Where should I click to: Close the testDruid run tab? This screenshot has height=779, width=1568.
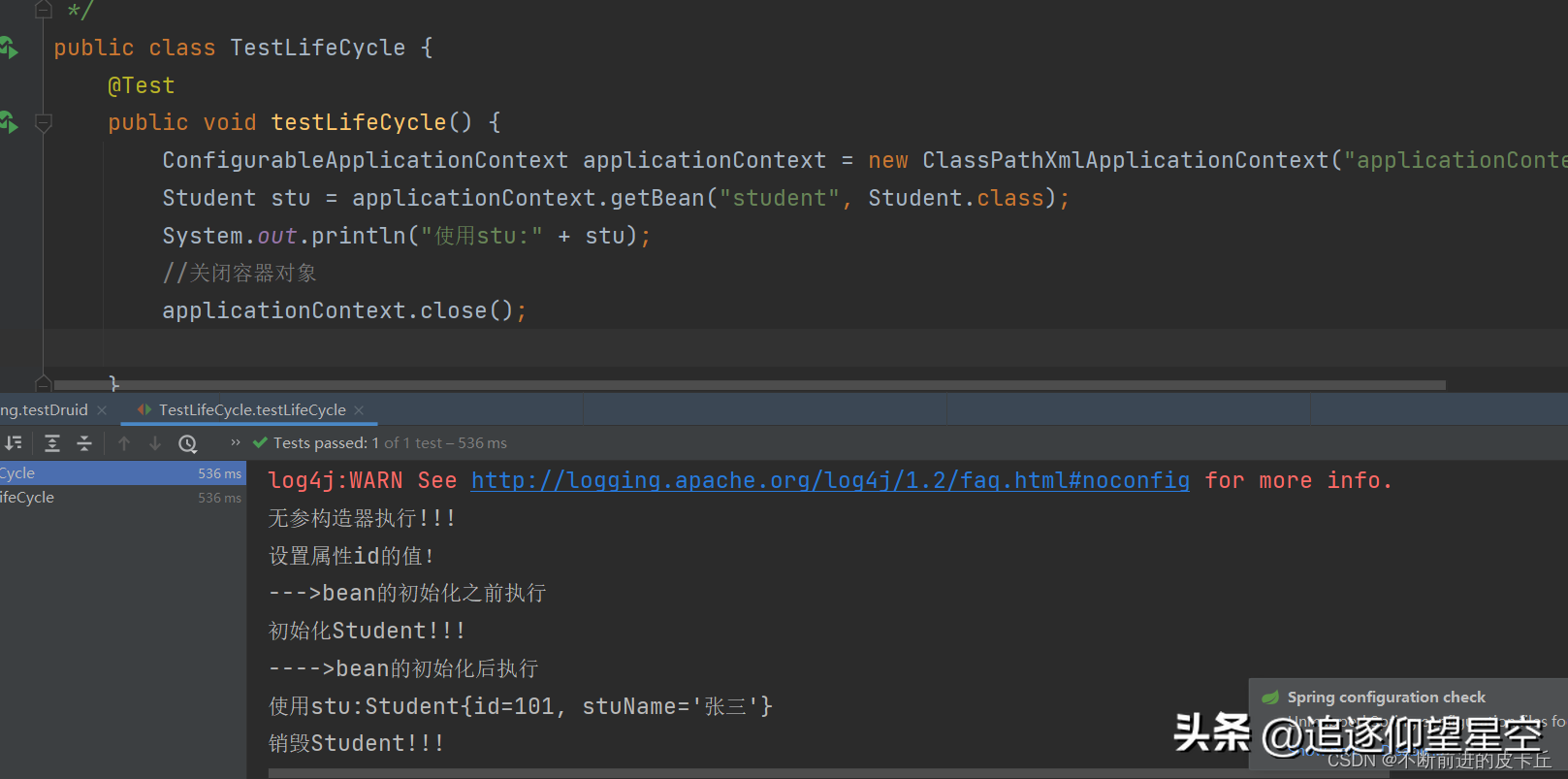102,410
